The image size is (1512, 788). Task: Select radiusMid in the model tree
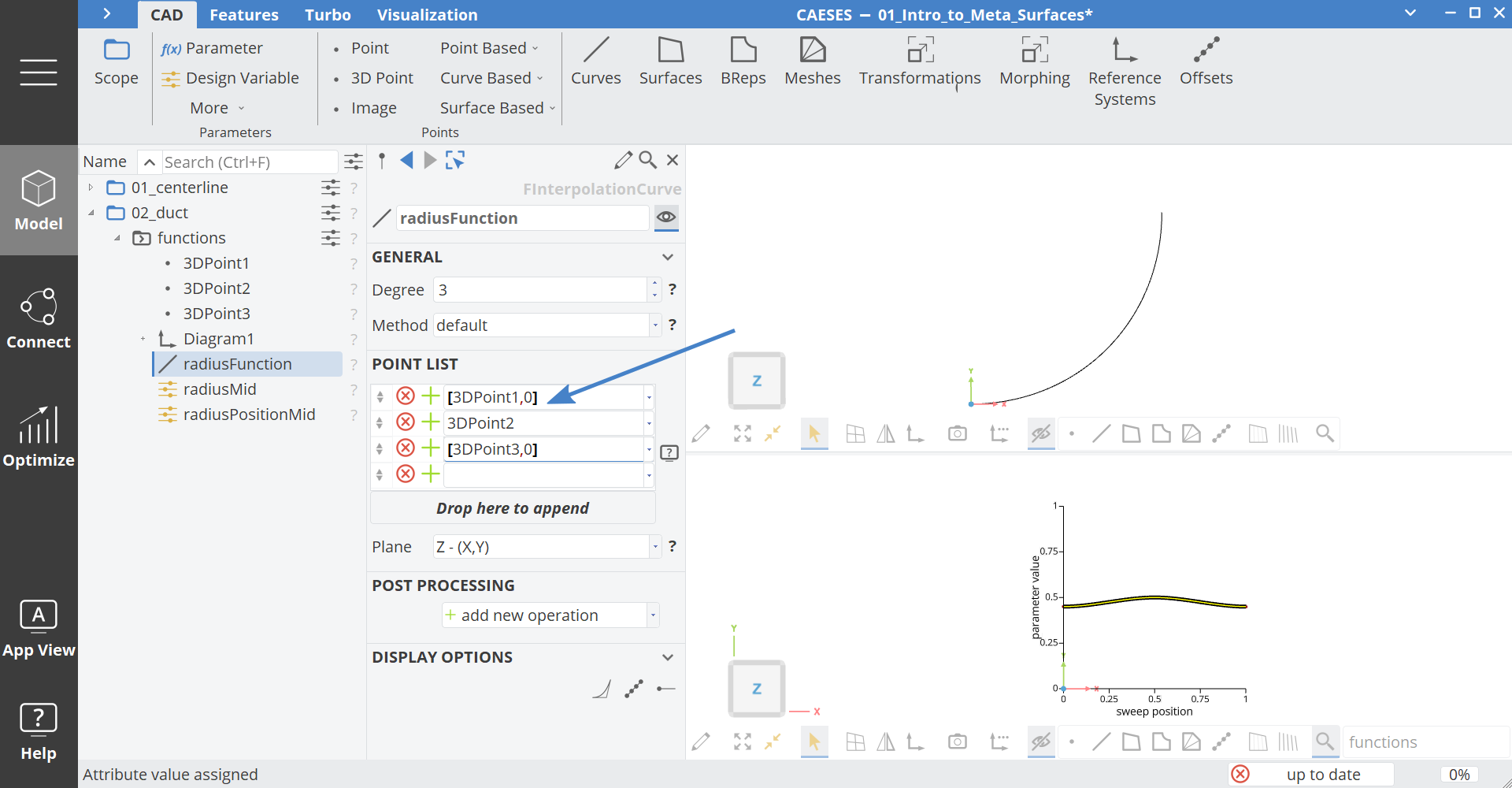pyautogui.click(x=220, y=388)
